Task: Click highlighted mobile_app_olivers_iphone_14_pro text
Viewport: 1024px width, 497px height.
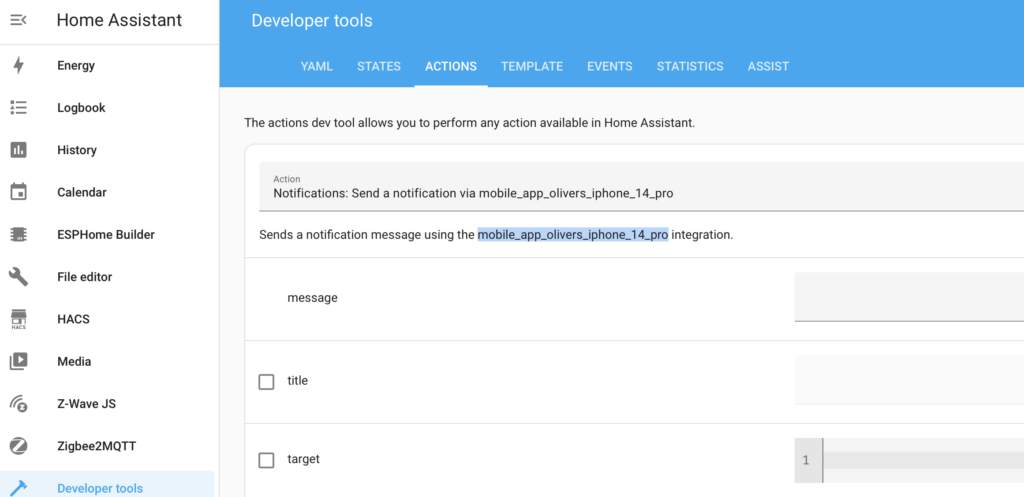Action: [x=573, y=234]
